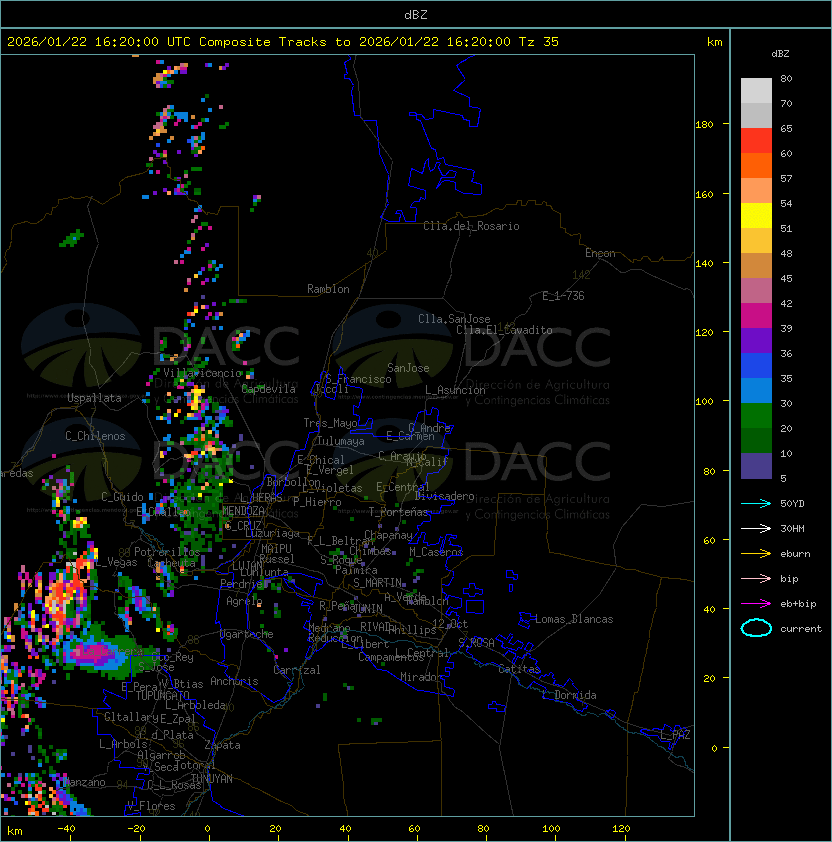Click the 'Tz 35' header value

click(x=539, y=42)
